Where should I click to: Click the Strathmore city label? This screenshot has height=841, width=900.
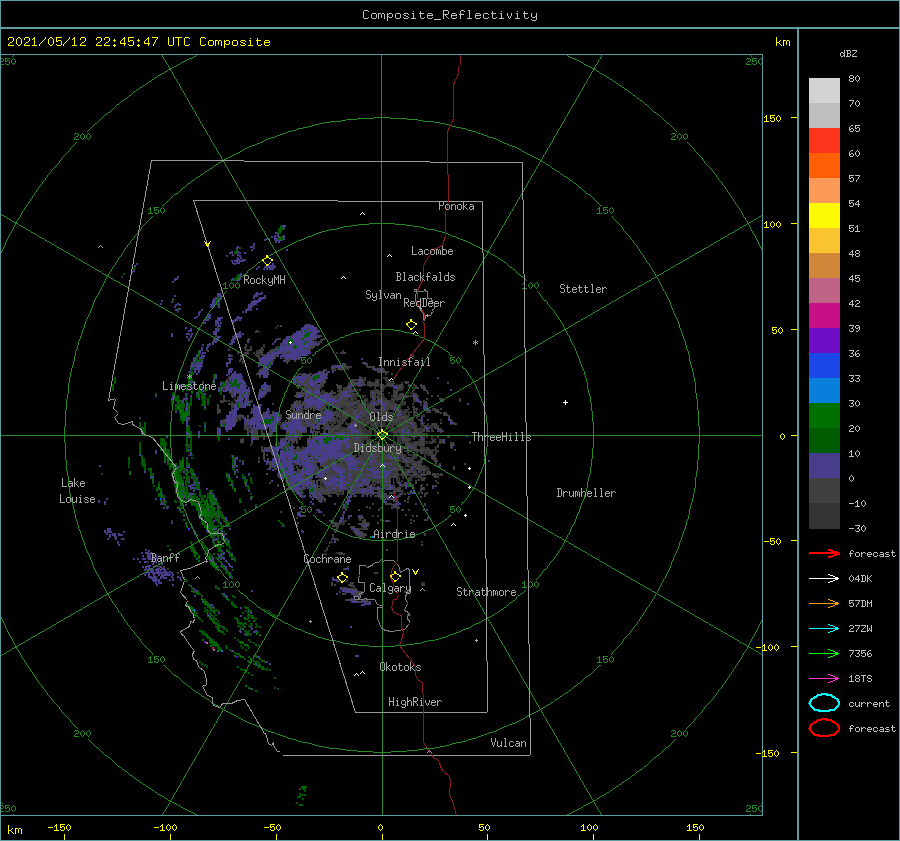pyautogui.click(x=486, y=592)
